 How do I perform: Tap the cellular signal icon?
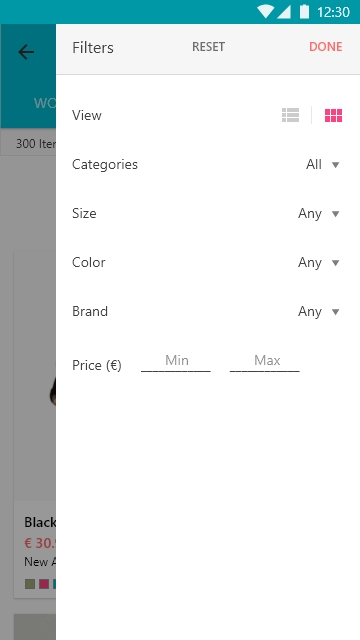tap(284, 12)
